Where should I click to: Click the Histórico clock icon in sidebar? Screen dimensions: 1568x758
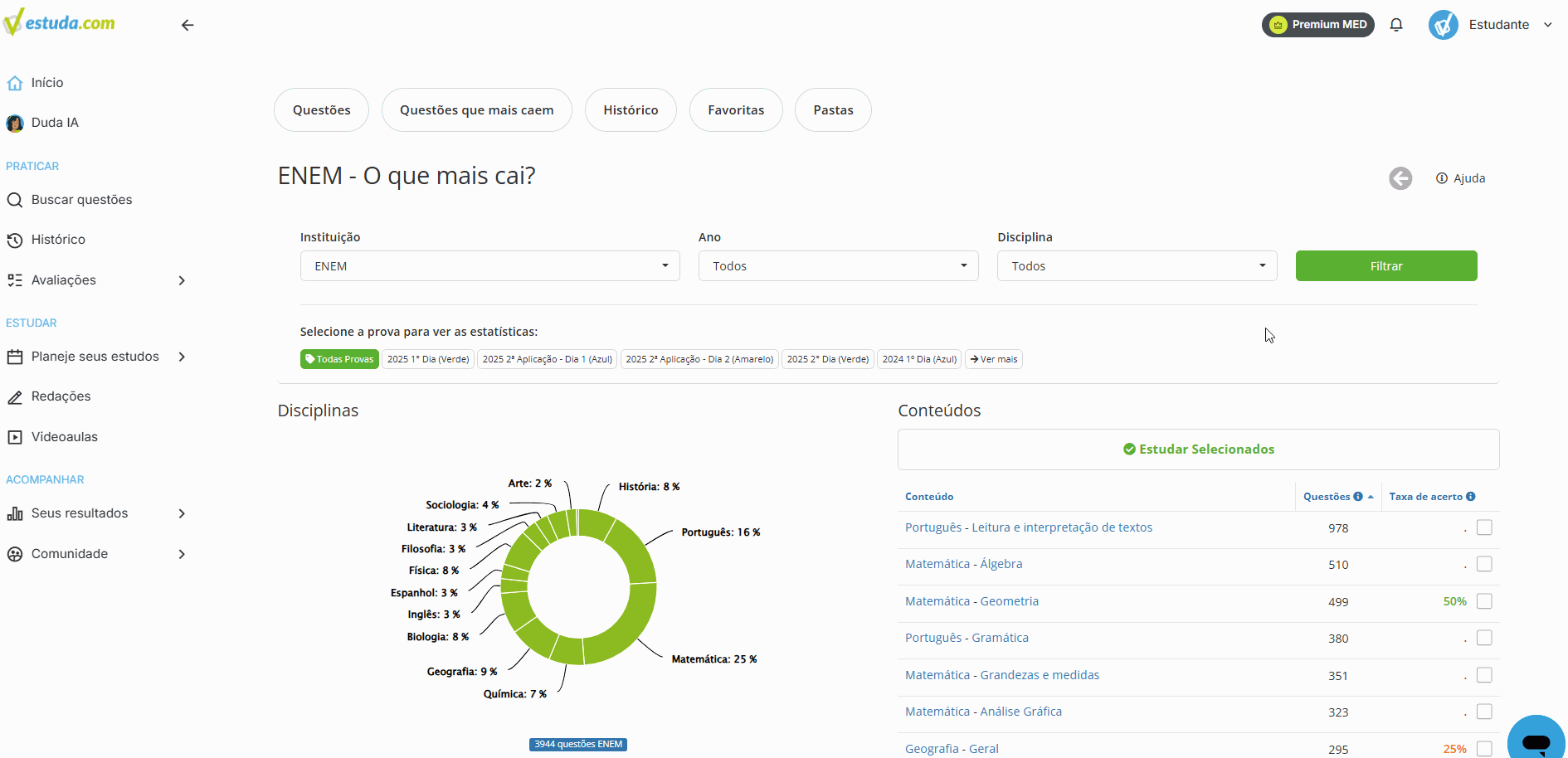coord(15,241)
